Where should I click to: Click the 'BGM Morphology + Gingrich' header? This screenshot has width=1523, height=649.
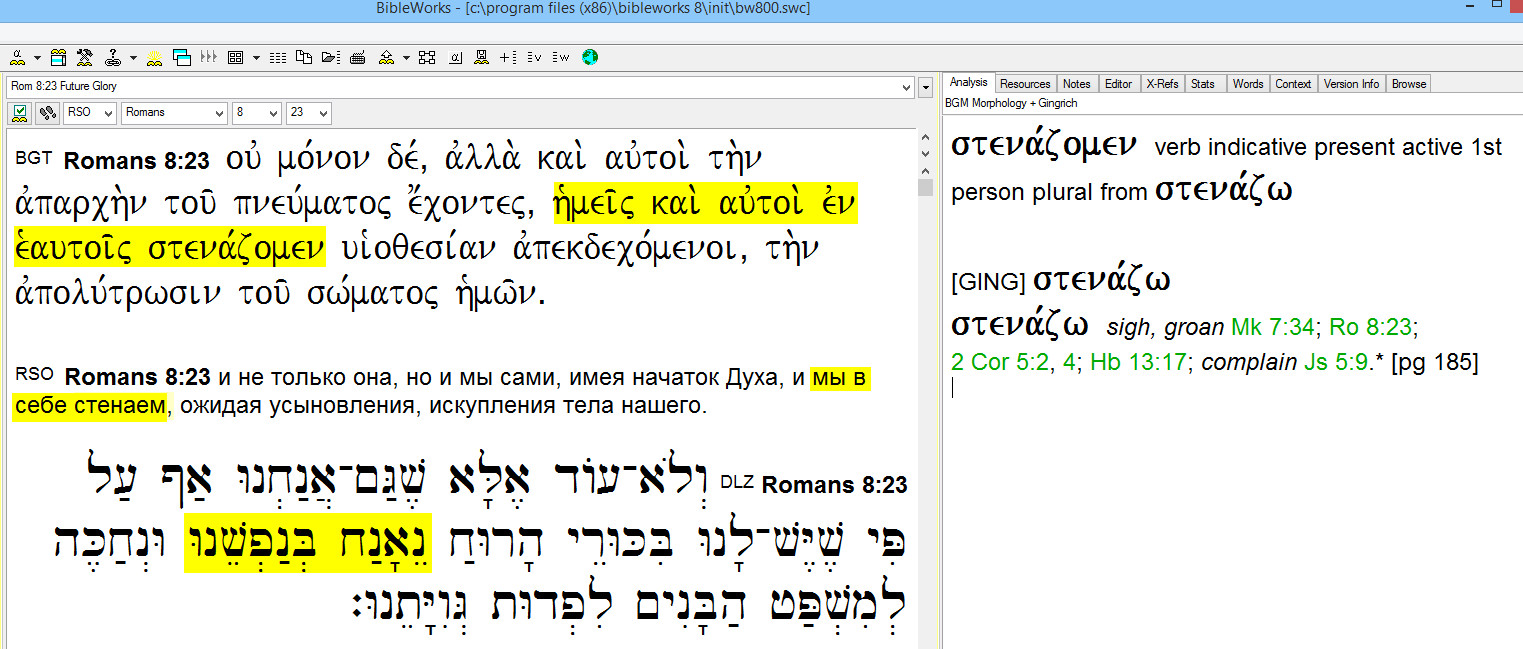tap(1011, 103)
